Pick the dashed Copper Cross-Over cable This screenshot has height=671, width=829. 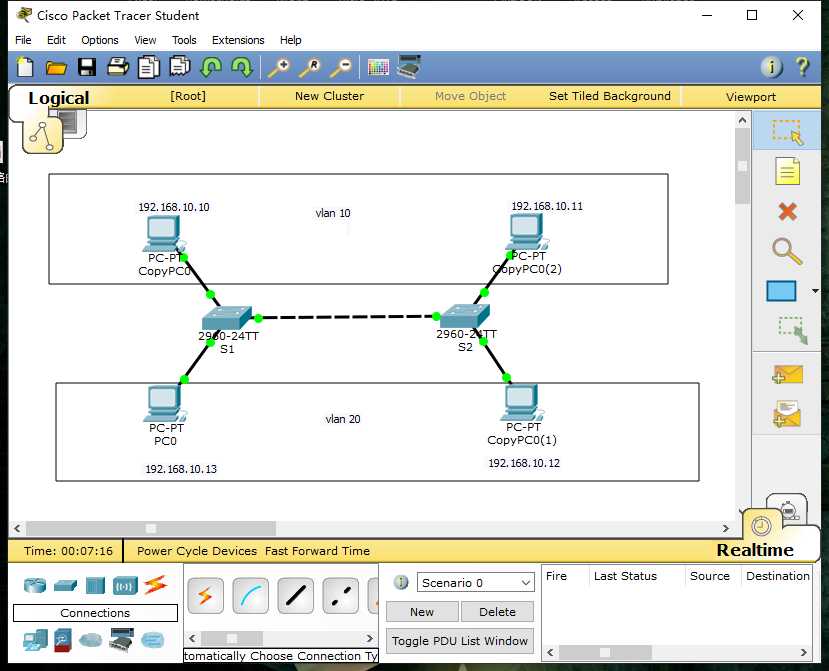pyautogui.click(x=340, y=596)
